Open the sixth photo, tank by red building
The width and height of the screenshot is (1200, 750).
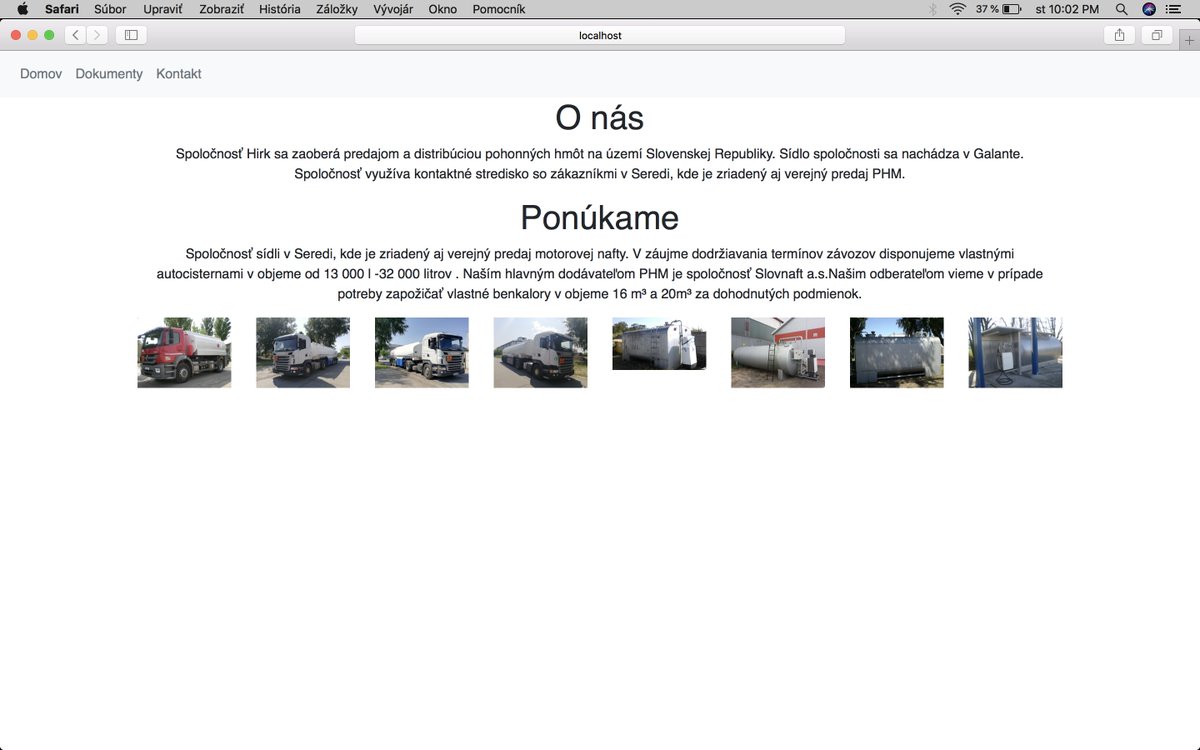tap(778, 353)
